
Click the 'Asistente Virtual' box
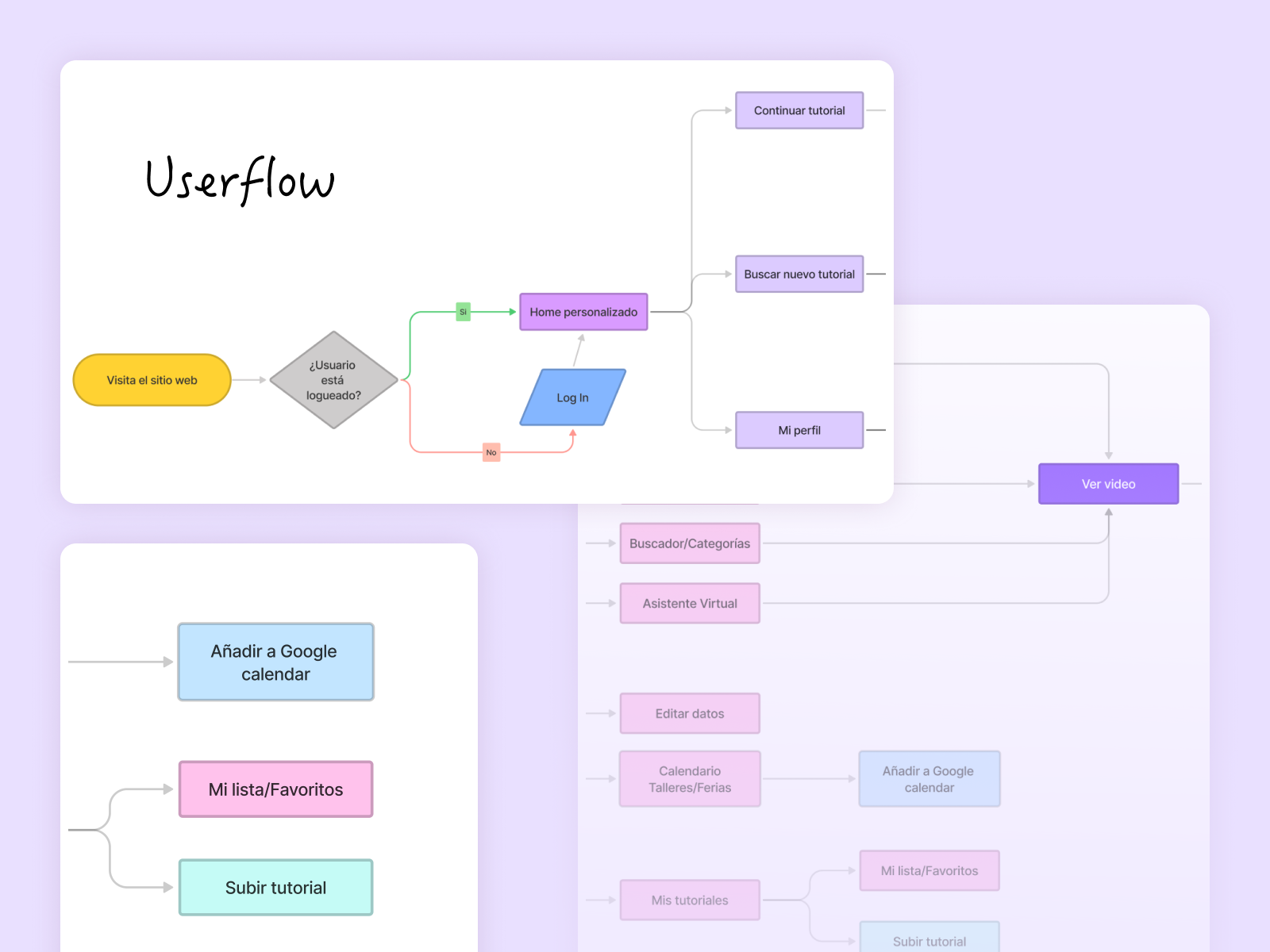pos(689,603)
